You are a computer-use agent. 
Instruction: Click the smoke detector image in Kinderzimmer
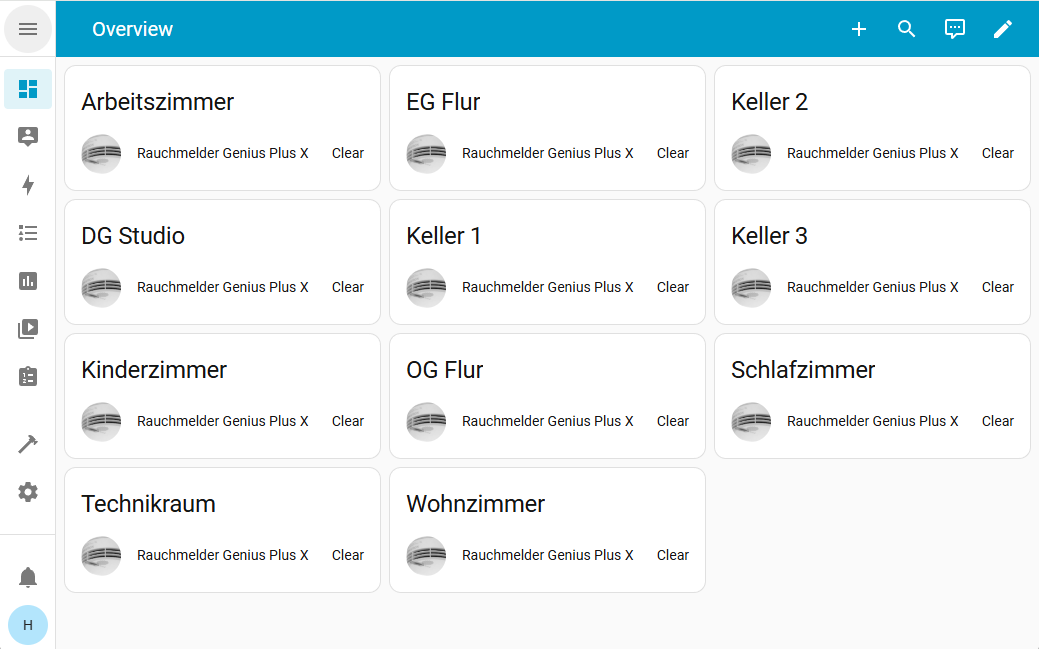pyautogui.click(x=101, y=421)
